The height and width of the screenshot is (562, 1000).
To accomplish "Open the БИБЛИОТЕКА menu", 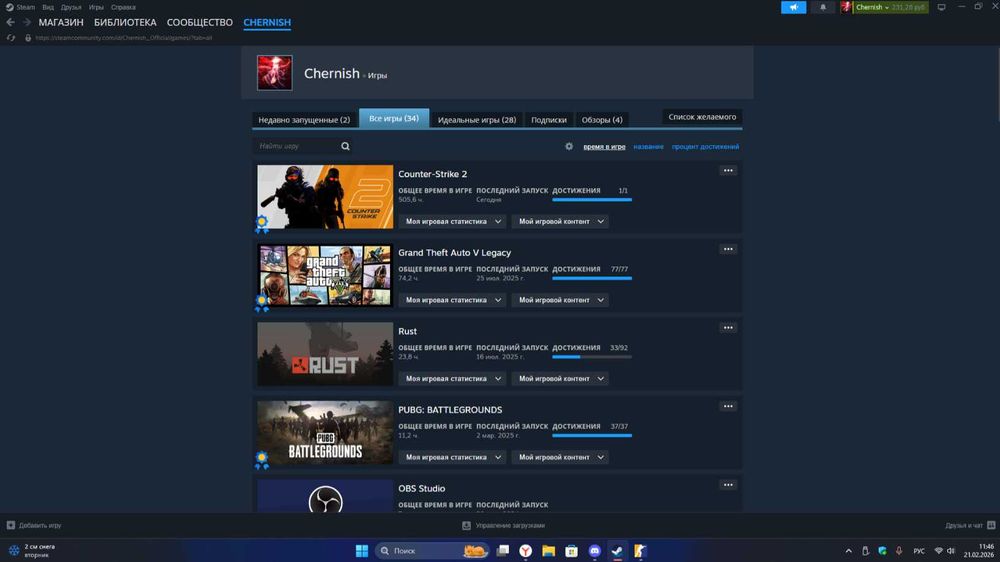I will tap(125, 22).
